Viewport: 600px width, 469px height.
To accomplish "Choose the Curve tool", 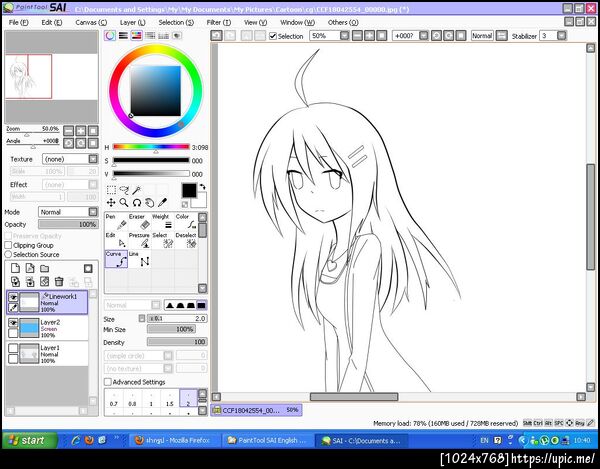I will pyautogui.click(x=116, y=259).
